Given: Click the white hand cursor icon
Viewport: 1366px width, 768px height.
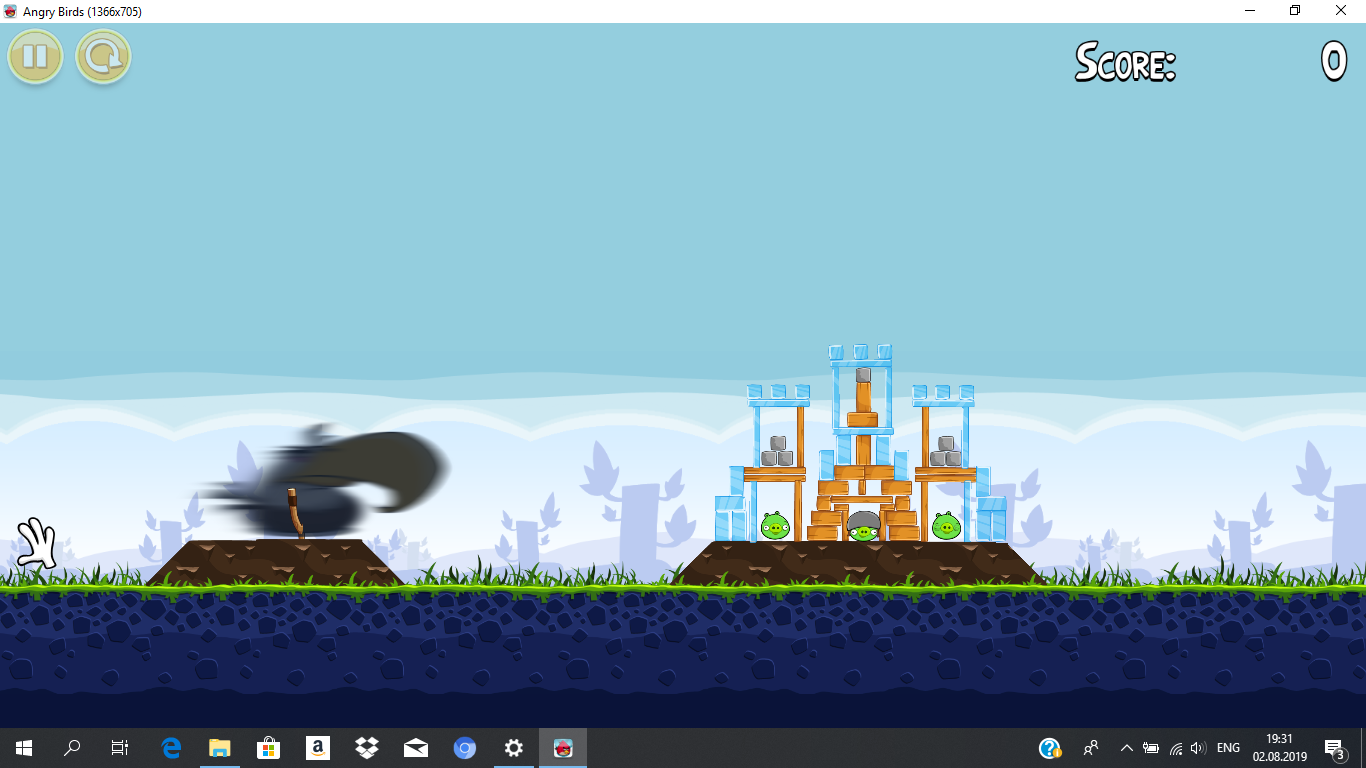Looking at the screenshot, I should point(36,543).
